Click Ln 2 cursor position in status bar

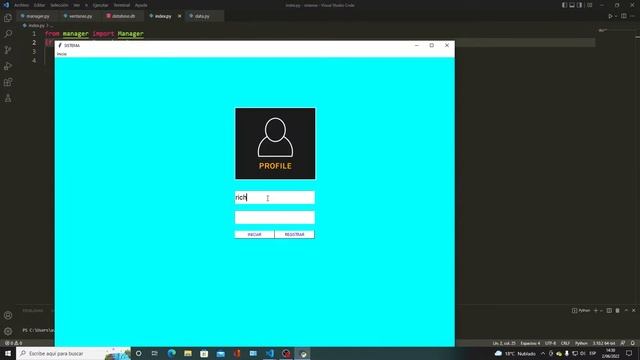point(504,343)
